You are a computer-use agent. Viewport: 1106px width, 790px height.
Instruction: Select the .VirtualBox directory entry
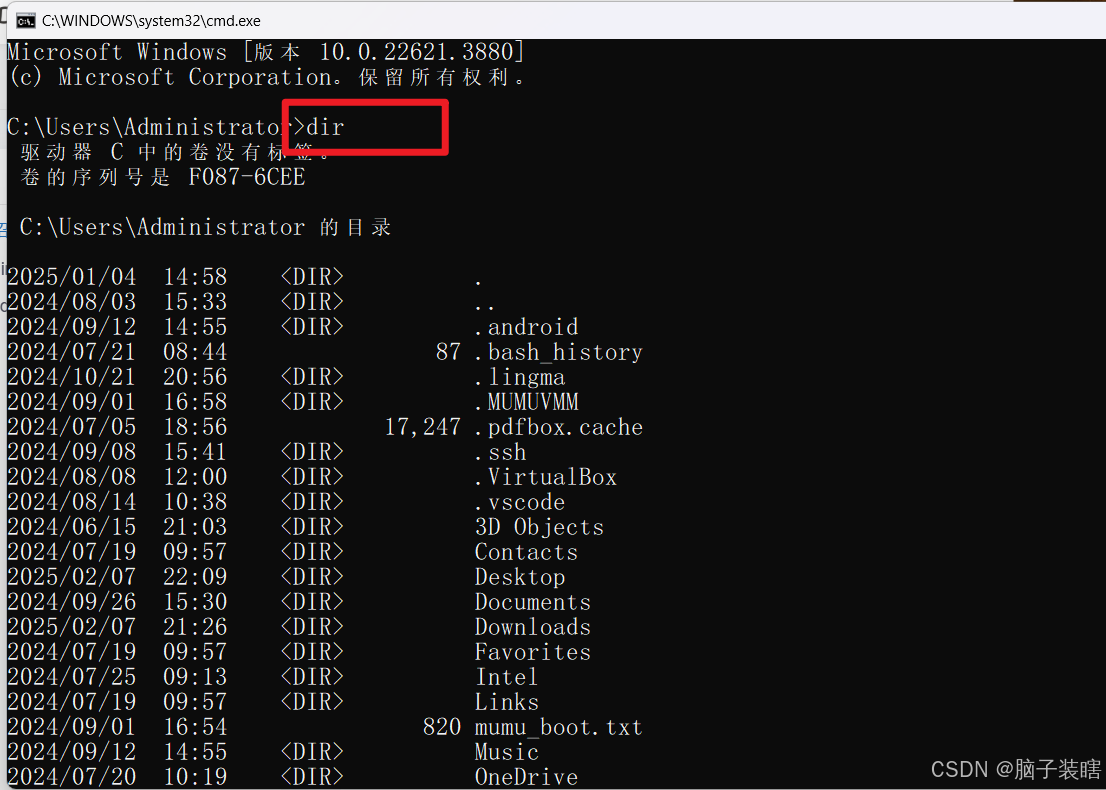[x=547, y=477]
